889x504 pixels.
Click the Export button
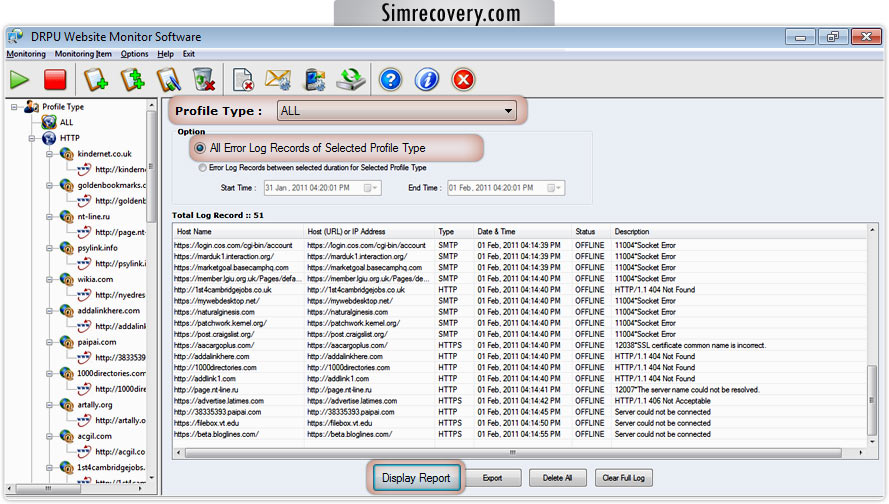click(x=492, y=478)
